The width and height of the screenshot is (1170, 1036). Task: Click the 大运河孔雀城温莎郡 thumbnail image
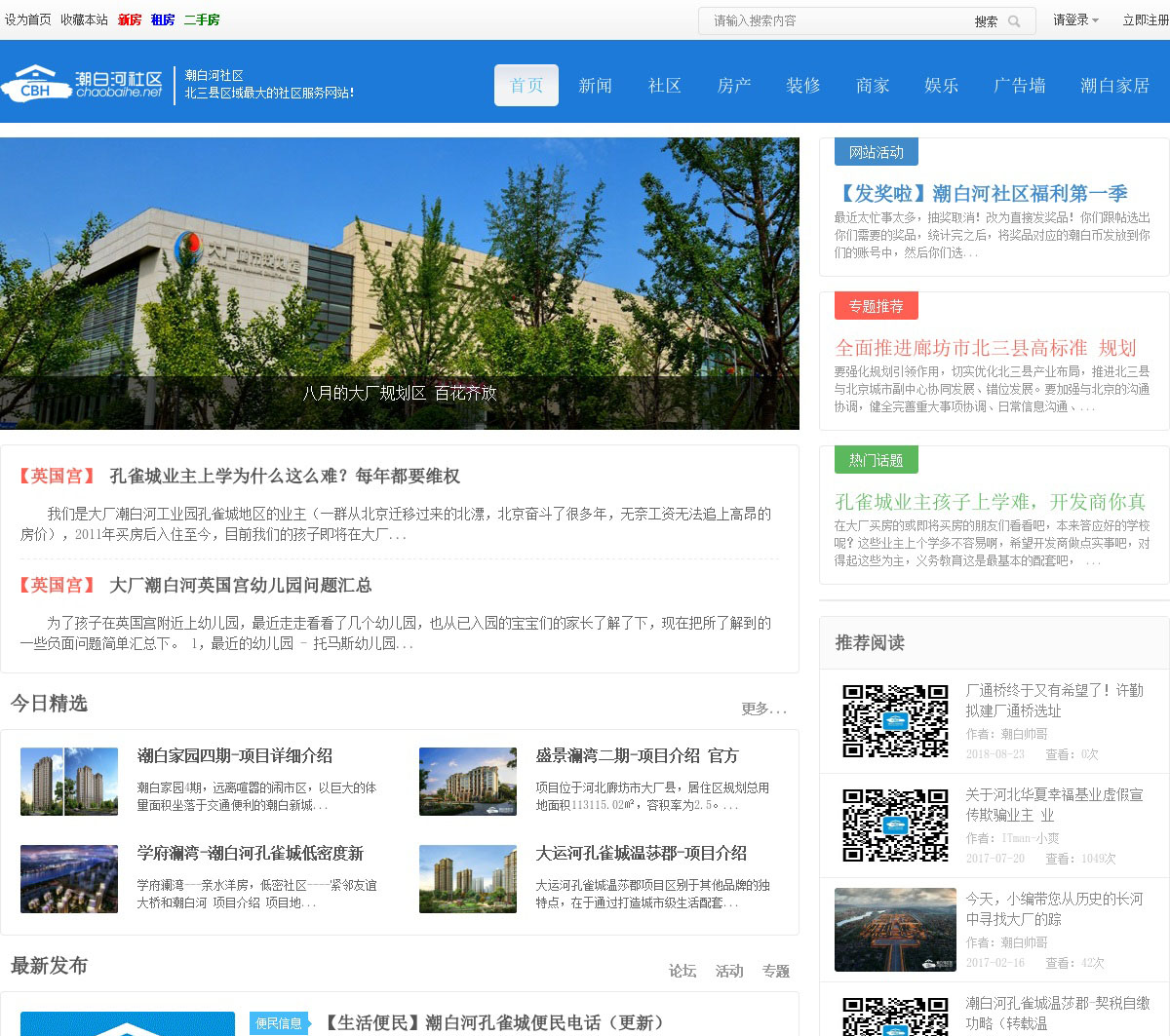pos(468,879)
